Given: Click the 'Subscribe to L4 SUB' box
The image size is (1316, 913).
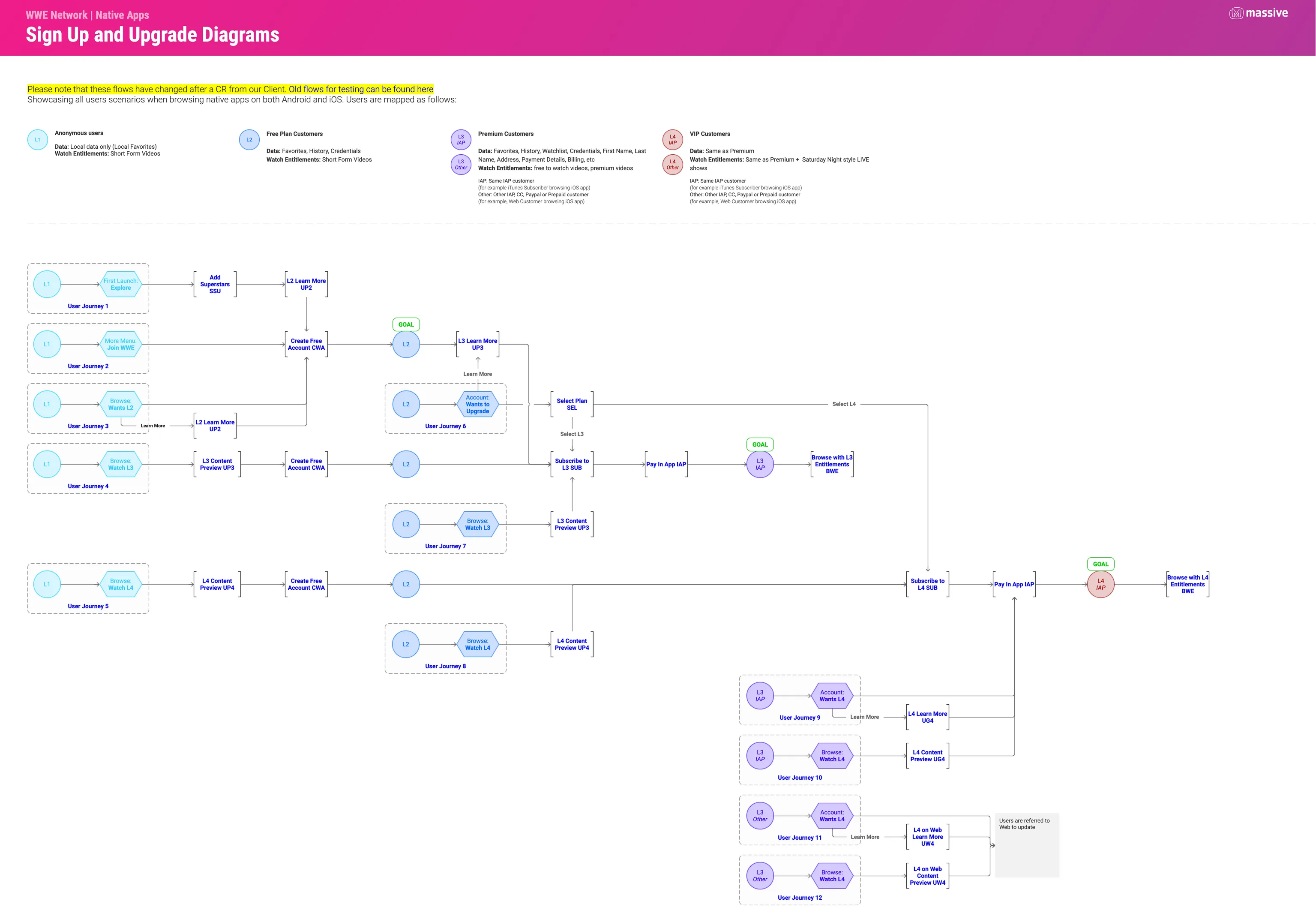Looking at the screenshot, I should [928, 585].
